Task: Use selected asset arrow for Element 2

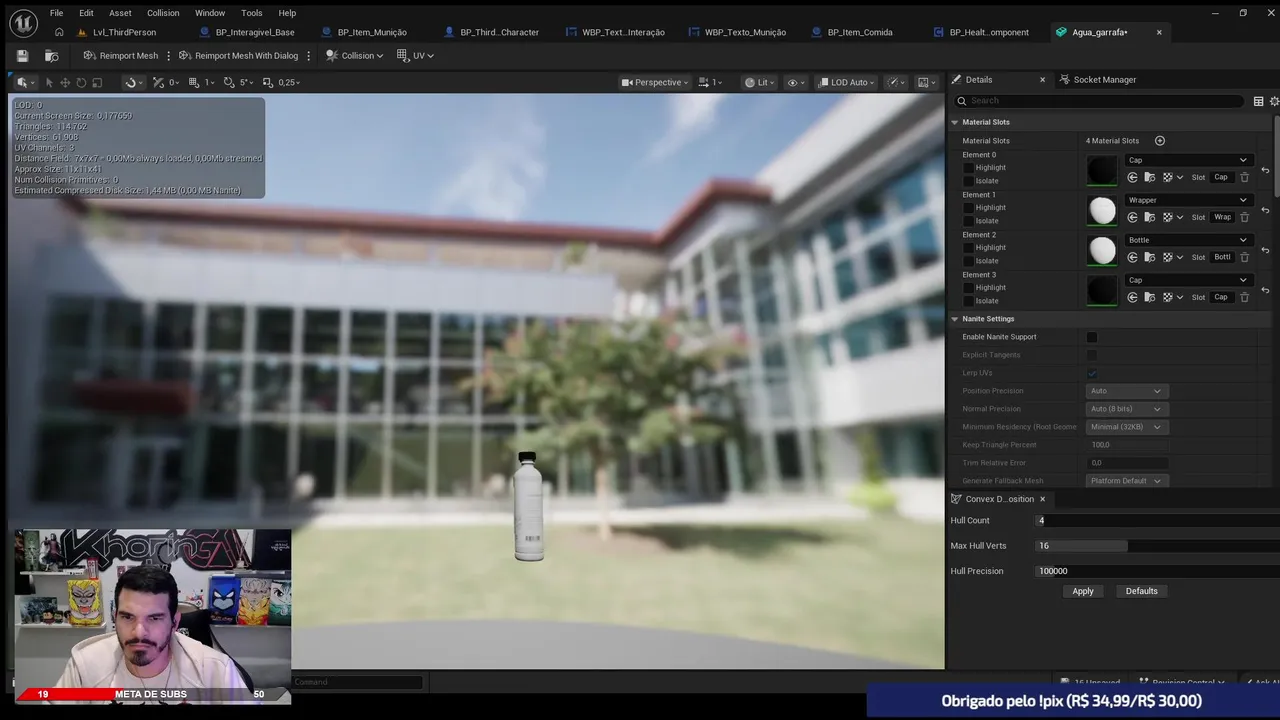Action: coord(1132,257)
